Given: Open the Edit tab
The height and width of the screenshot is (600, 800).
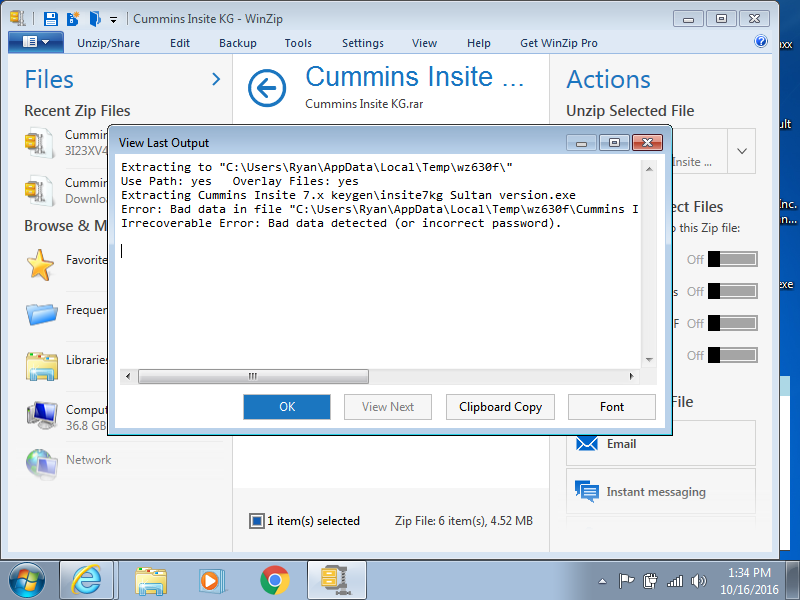Looking at the screenshot, I should click(x=180, y=43).
